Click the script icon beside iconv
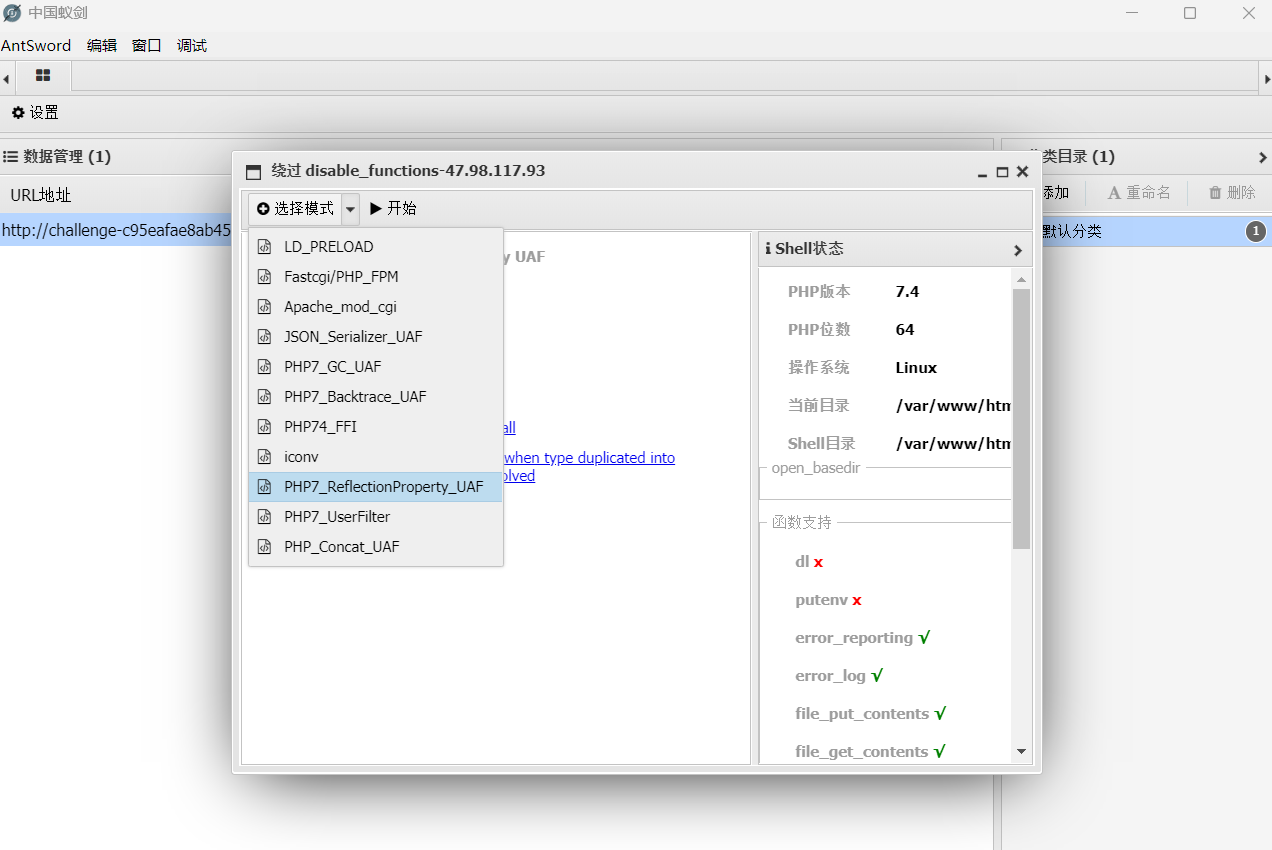This screenshot has height=850, width=1272. (x=265, y=456)
